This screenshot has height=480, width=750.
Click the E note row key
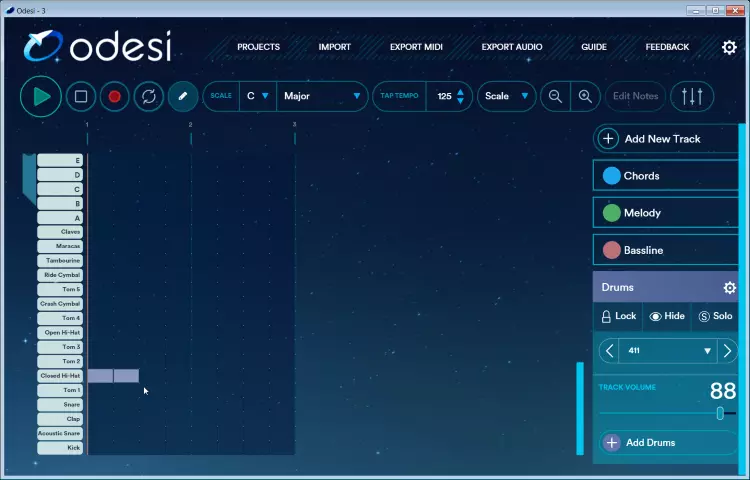60,160
